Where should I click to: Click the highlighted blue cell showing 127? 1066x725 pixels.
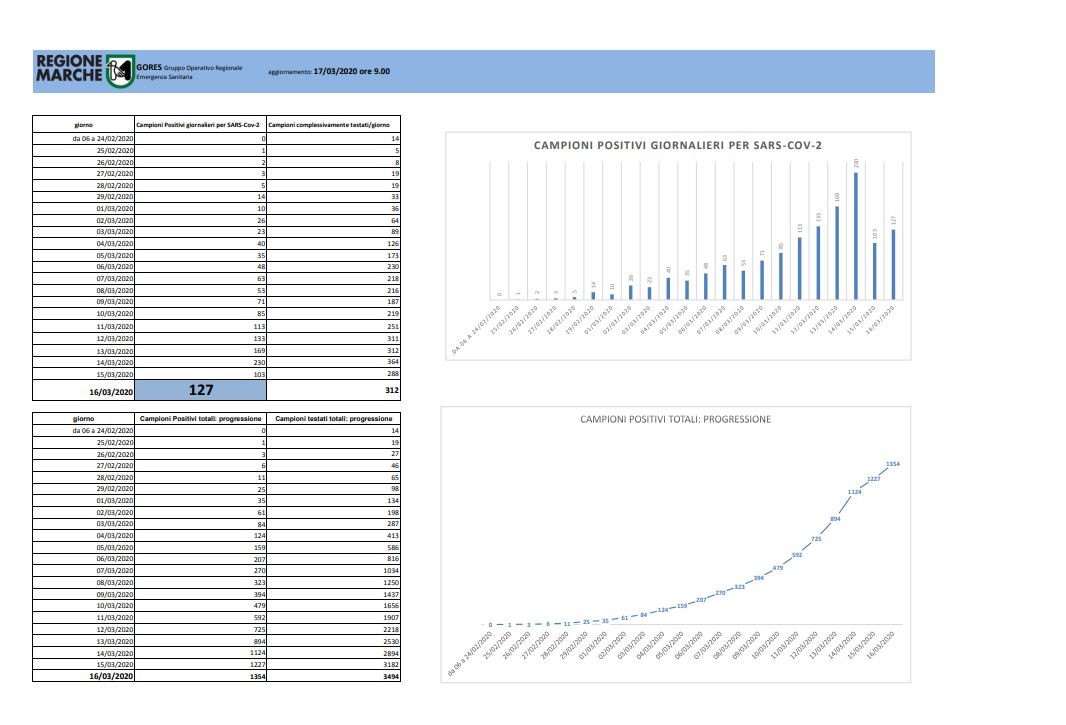201,390
